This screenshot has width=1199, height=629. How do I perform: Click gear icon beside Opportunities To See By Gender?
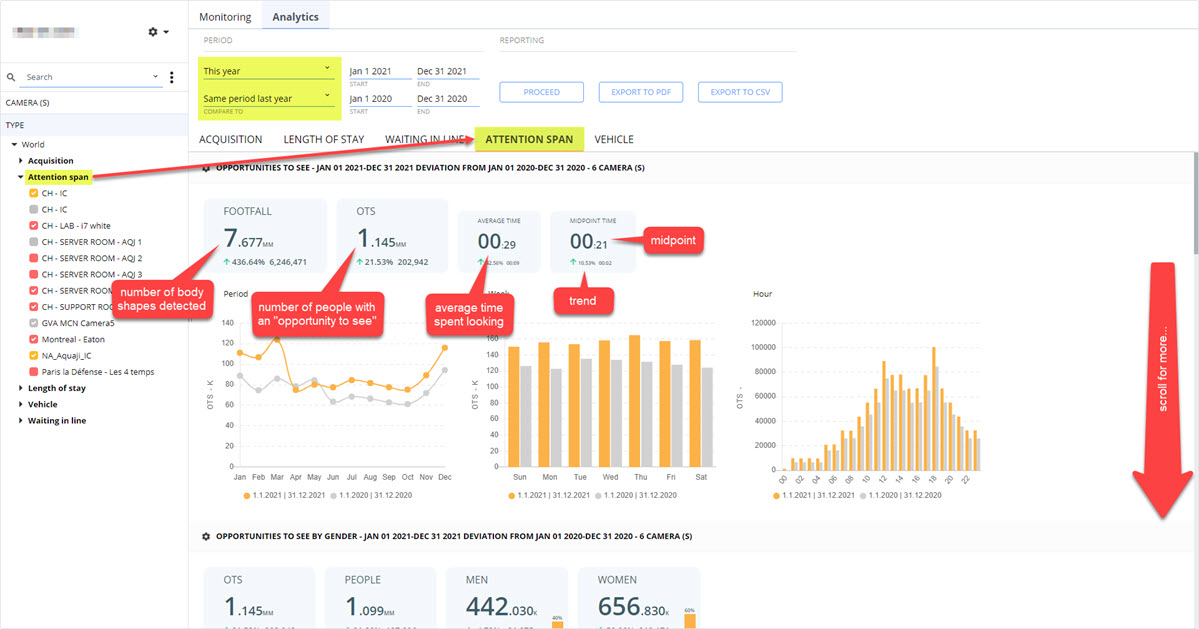point(206,537)
